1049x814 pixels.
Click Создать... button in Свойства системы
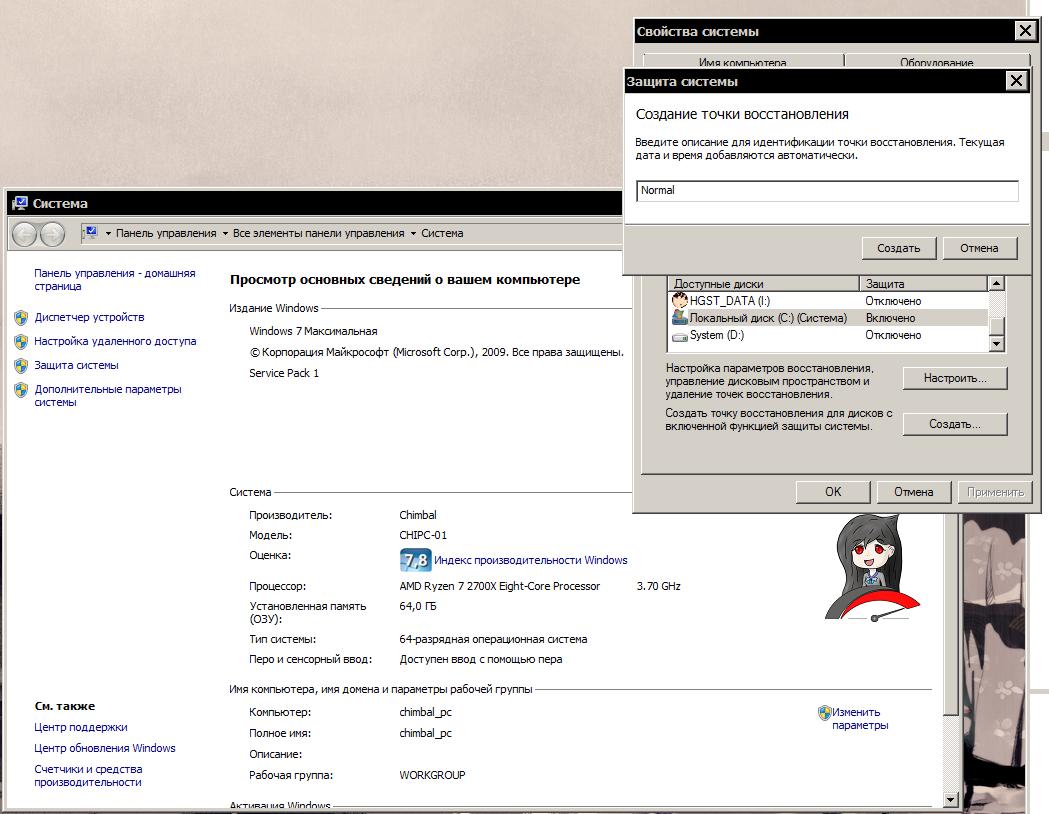(955, 424)
